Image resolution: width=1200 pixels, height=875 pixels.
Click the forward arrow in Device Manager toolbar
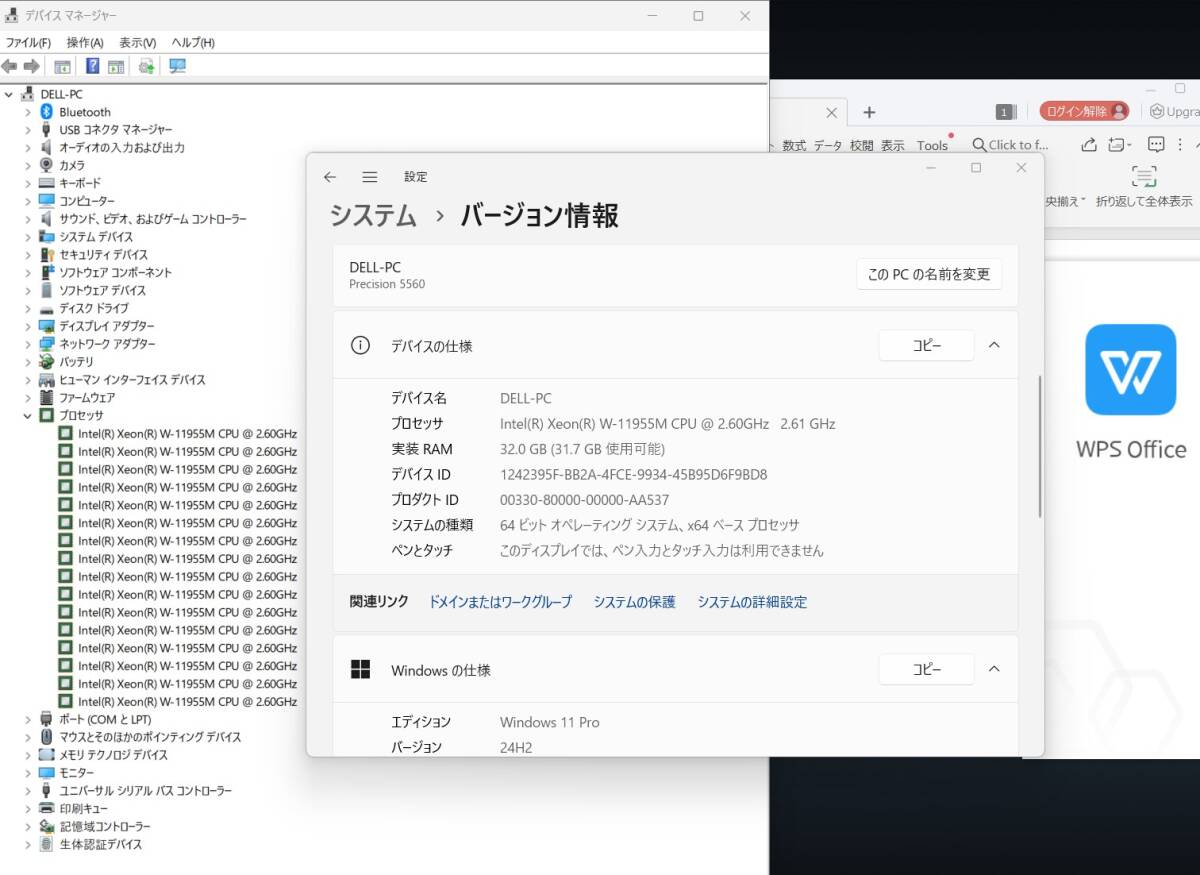click(x=31, y=66)
